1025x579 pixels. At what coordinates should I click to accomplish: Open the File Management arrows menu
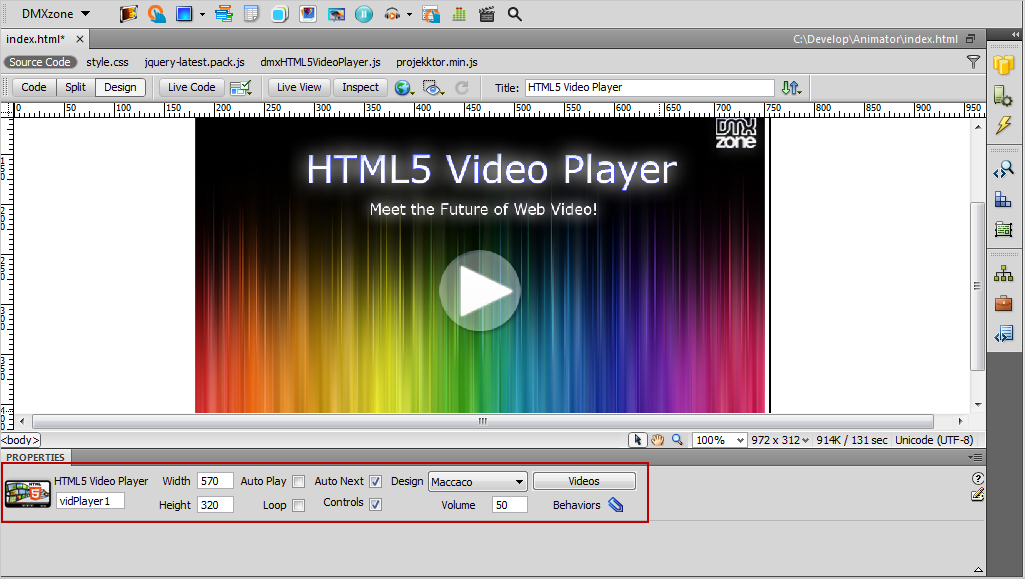point(791,88)
